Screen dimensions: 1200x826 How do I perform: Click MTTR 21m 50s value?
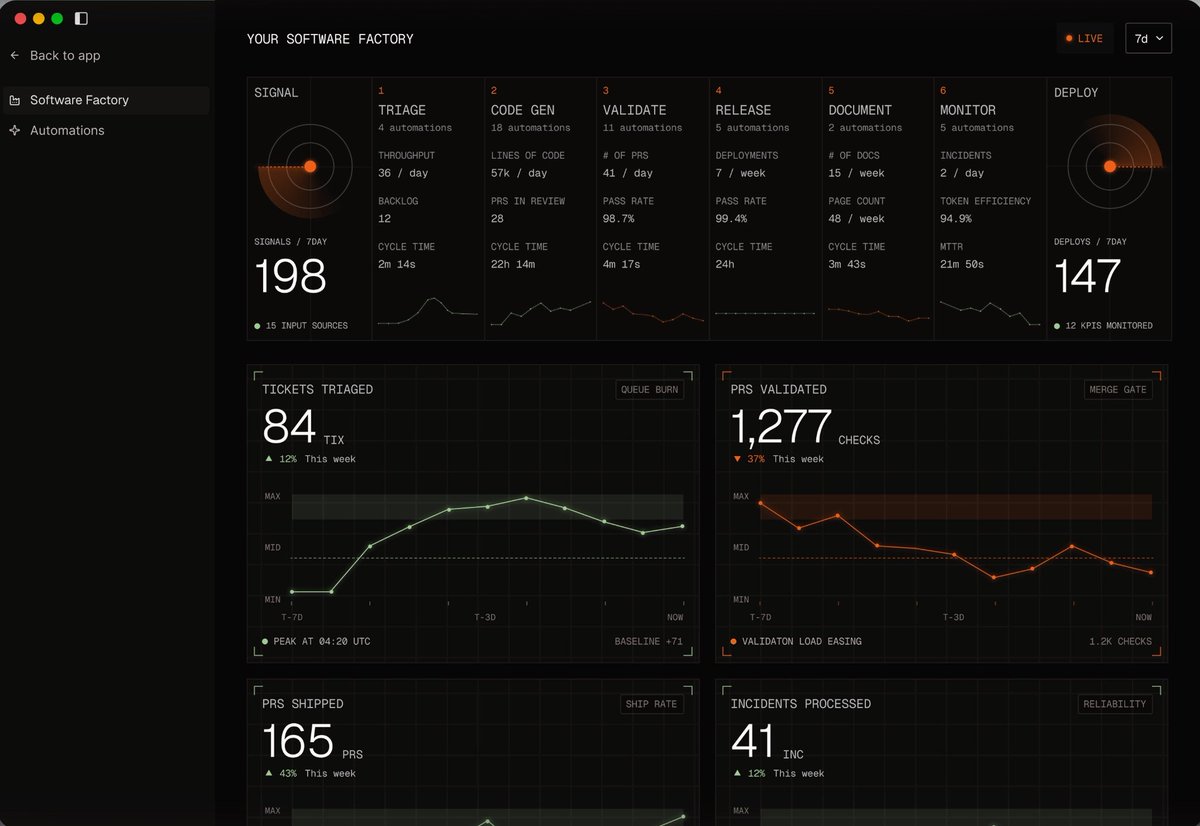click(962, 264)
